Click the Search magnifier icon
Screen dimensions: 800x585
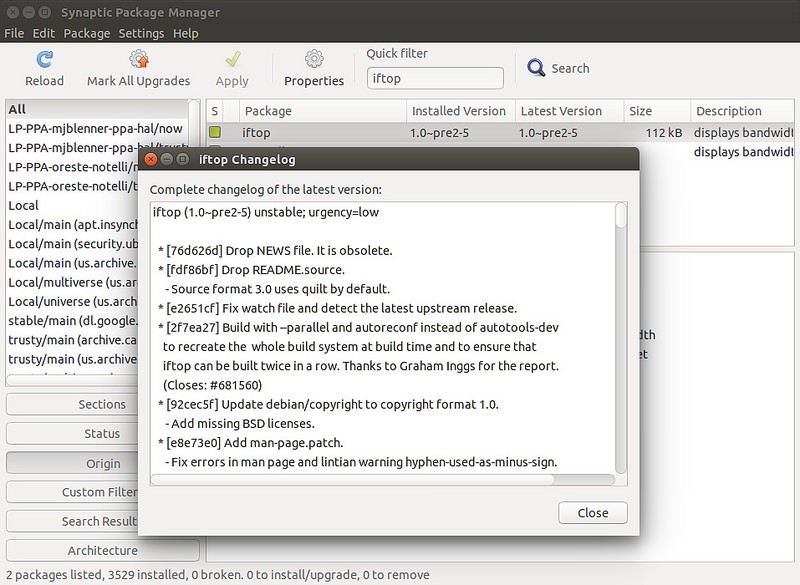click(x=536, y=67)
